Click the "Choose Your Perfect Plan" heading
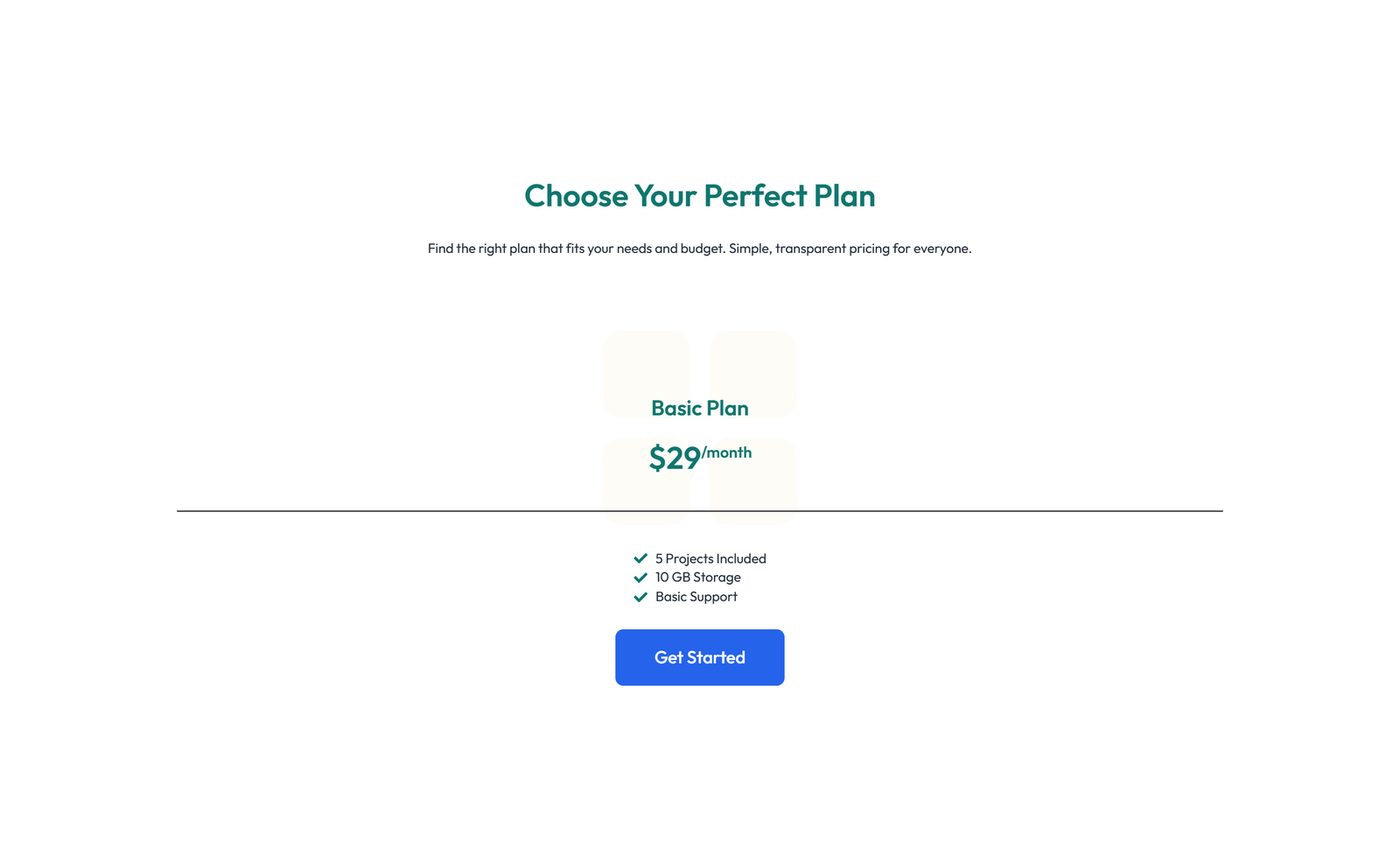 [x=699, y=196]
